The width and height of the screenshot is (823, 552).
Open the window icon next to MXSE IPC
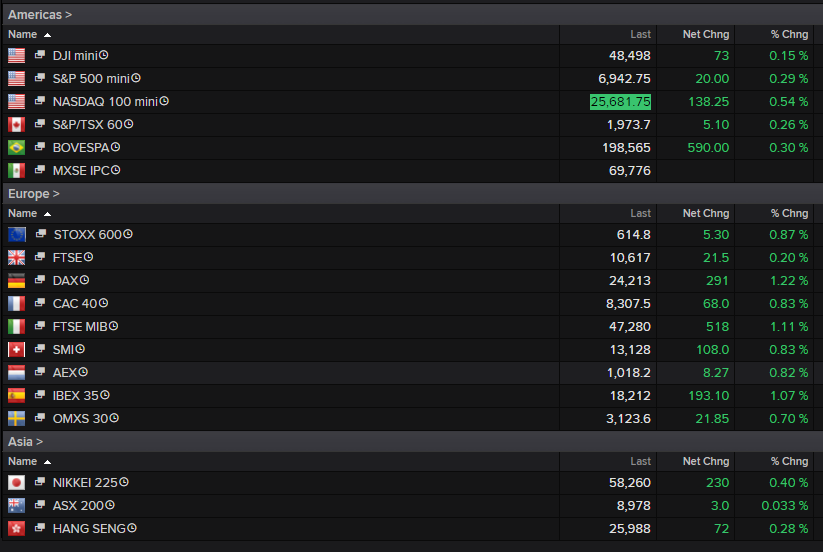point(40,169)
